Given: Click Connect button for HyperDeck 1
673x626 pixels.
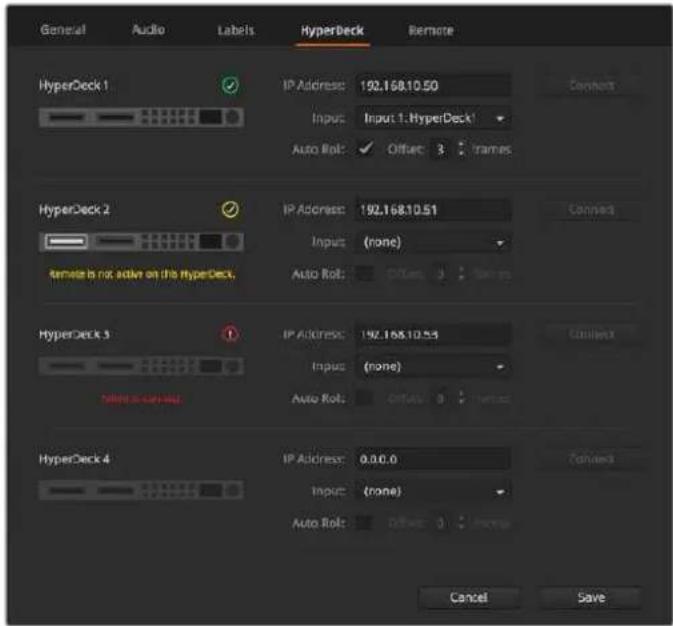Looking at the screenshot, I should 591,85.
